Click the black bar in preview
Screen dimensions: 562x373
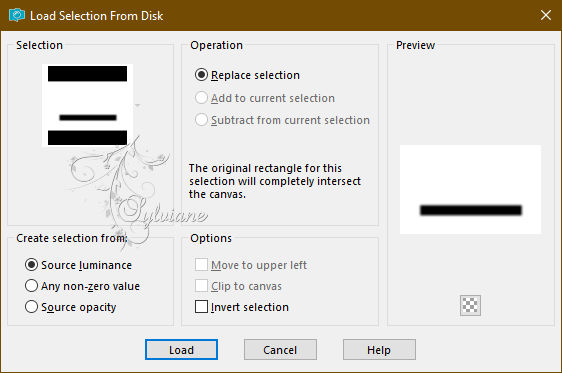point(471,210)
